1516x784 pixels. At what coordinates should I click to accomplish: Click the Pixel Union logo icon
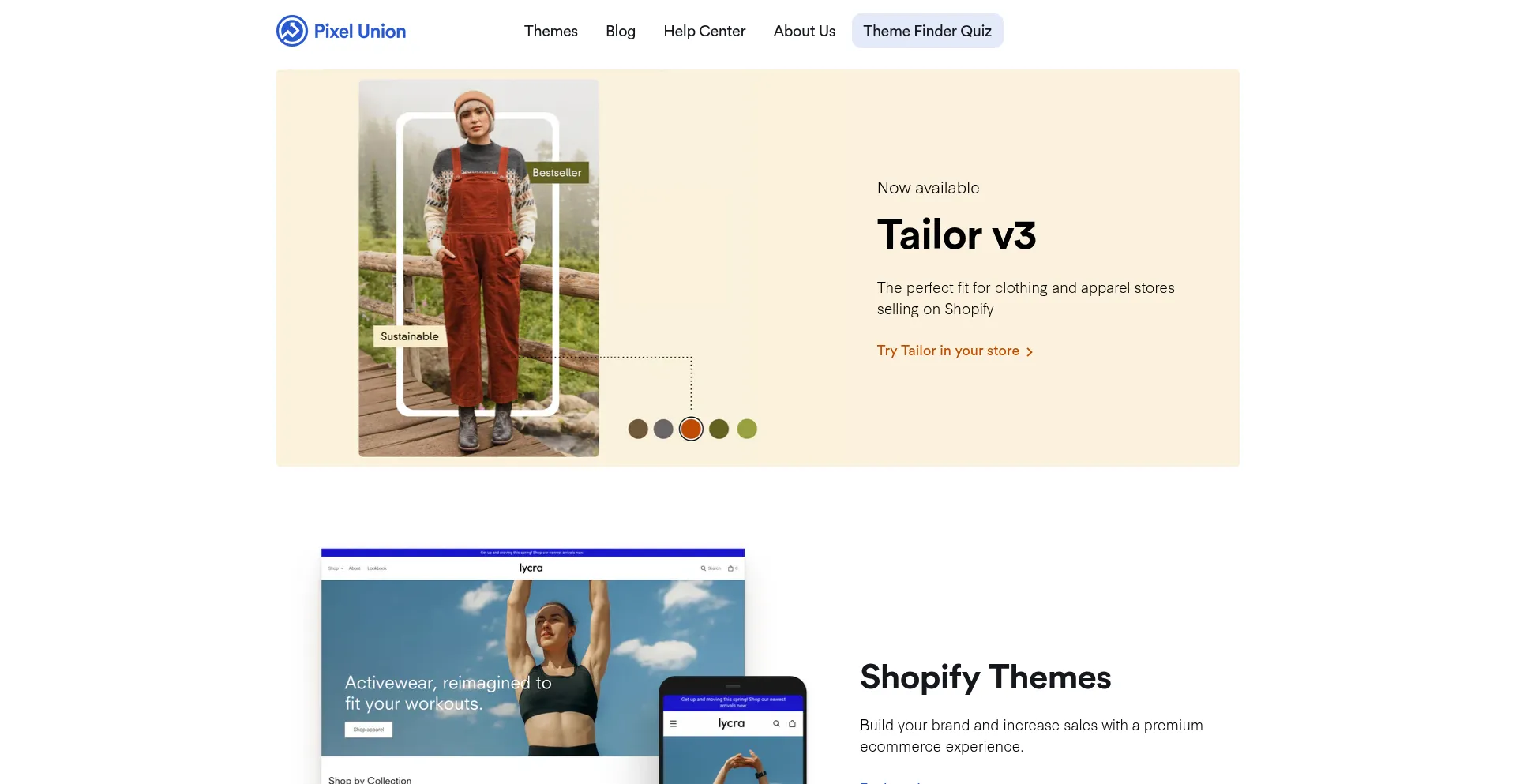pyautogui.click(x=291, y=32)
